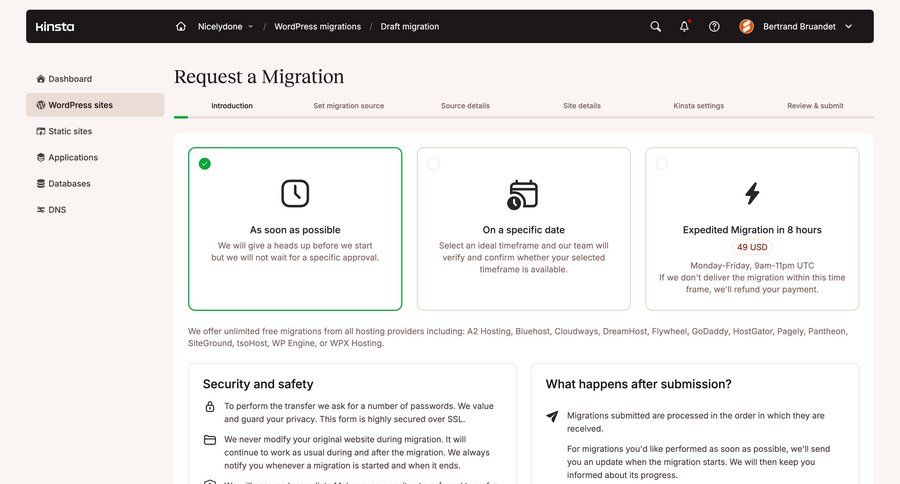
Task: Select the As soon as possible radio
Action: [x=205, y=164]
